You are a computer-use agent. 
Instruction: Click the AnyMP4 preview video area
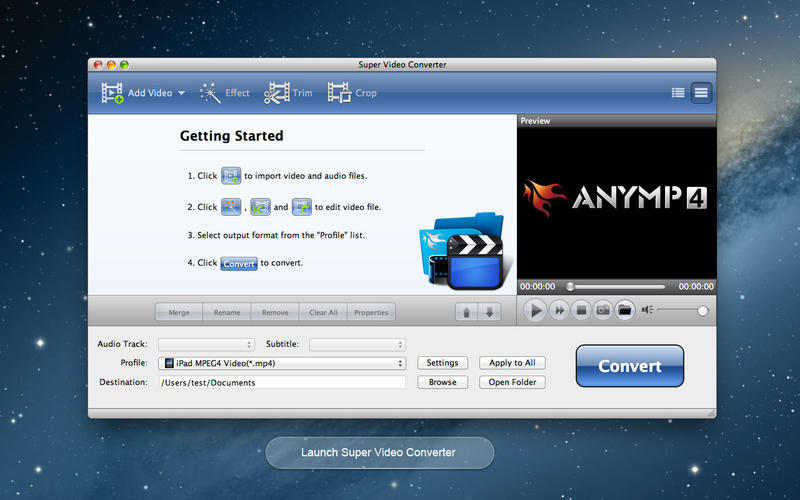[x=616, y=203]
